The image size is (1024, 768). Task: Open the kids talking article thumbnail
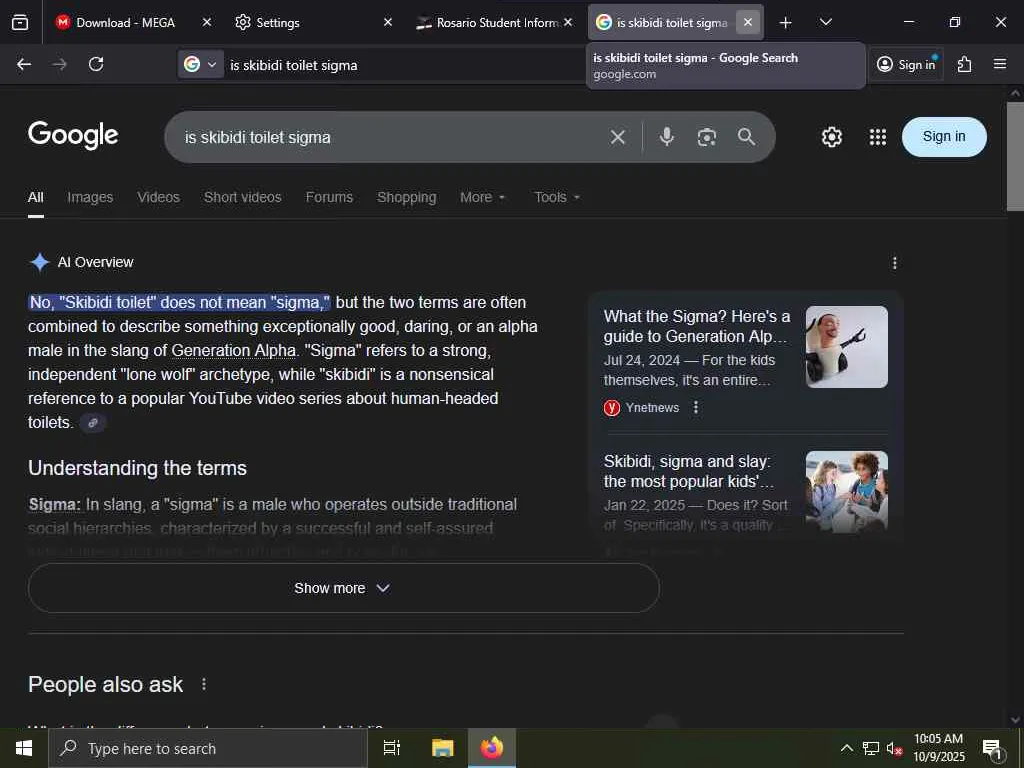coord(846,492)
